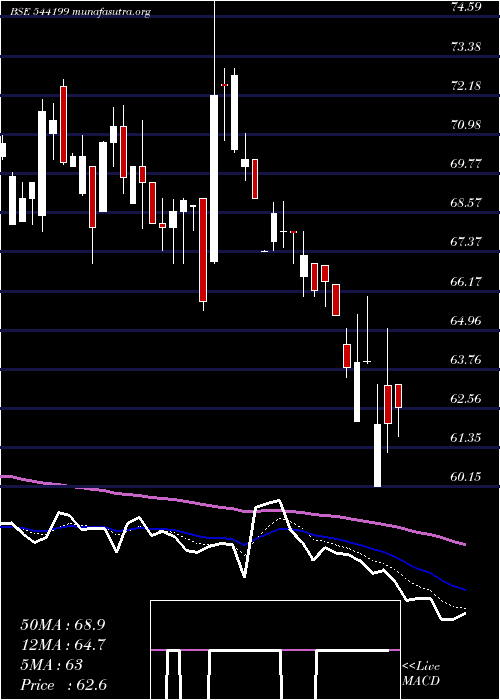Click the 72.18 price axis label

pyautogui.click(x=467, y=85)
